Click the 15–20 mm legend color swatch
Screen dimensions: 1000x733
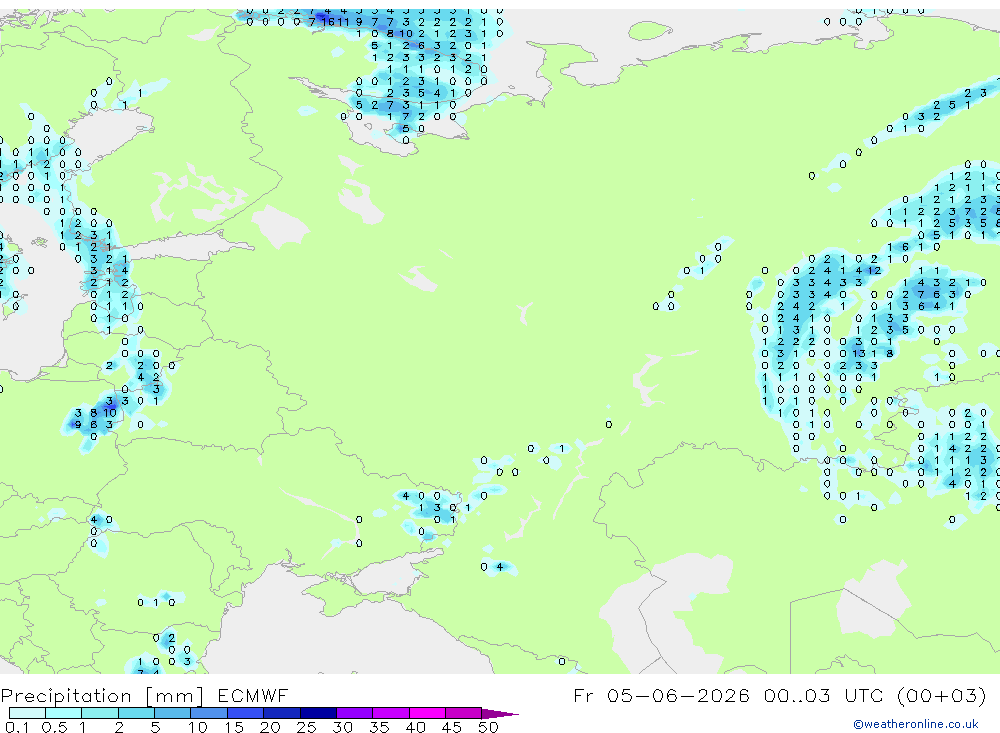[246, 713]
